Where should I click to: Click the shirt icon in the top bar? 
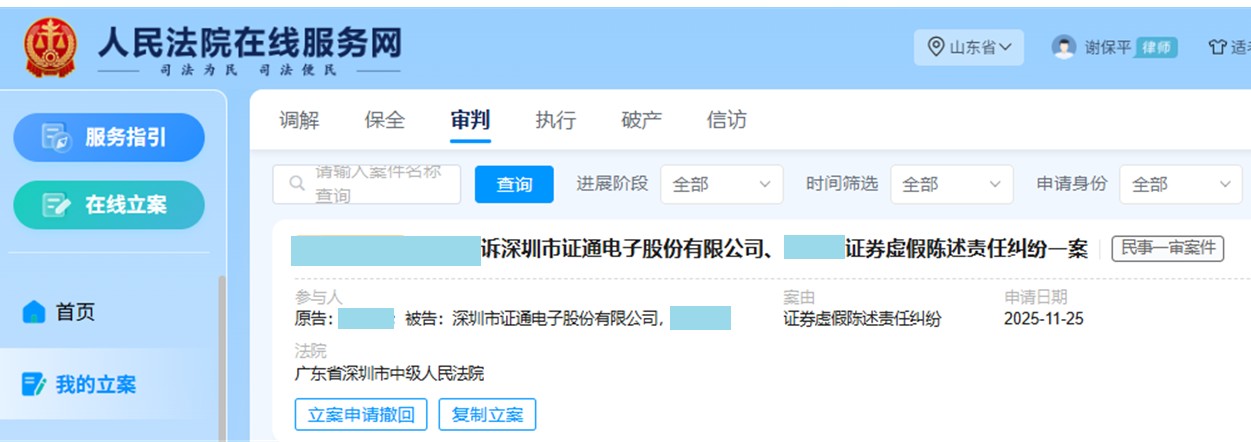[1217, 47]
